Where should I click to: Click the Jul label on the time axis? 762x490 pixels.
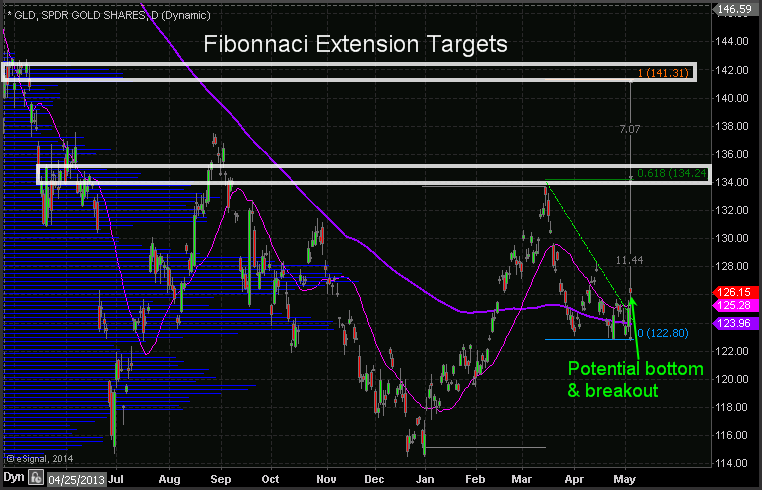point(116,479)
